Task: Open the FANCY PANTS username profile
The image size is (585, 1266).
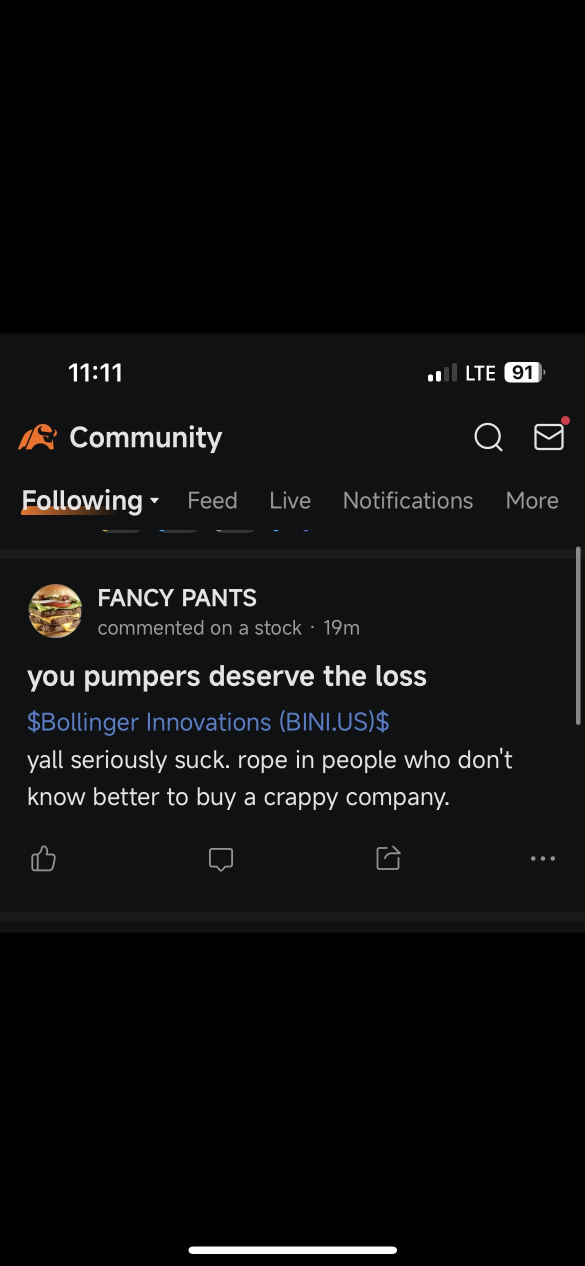Action: (177, 598)
